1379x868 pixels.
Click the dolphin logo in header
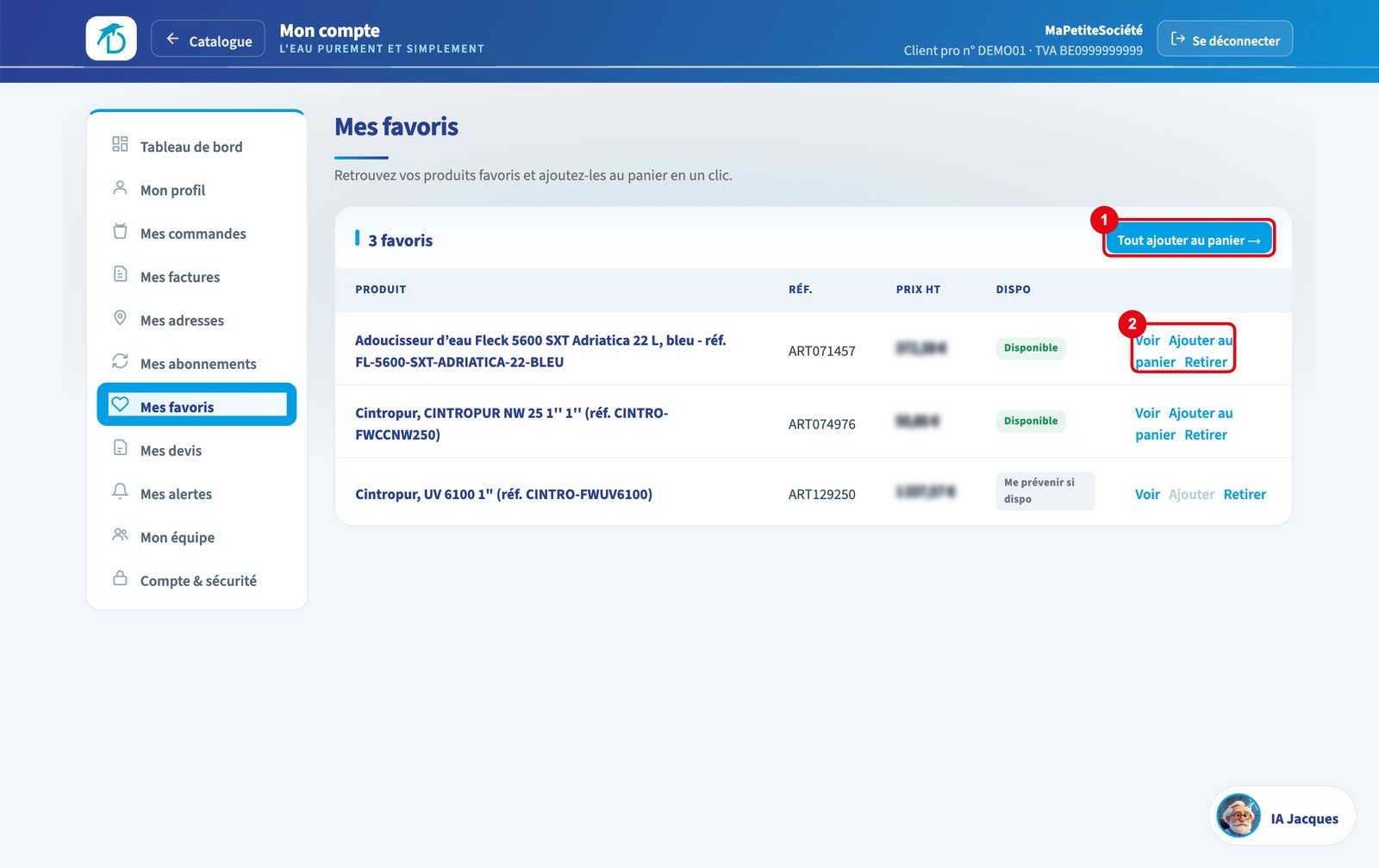(111, 39)
